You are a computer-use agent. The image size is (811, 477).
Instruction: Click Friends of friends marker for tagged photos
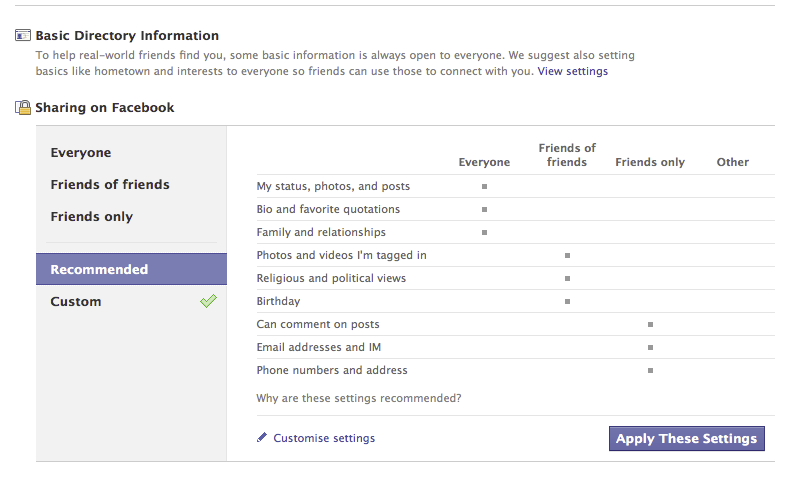pos(567,256)
